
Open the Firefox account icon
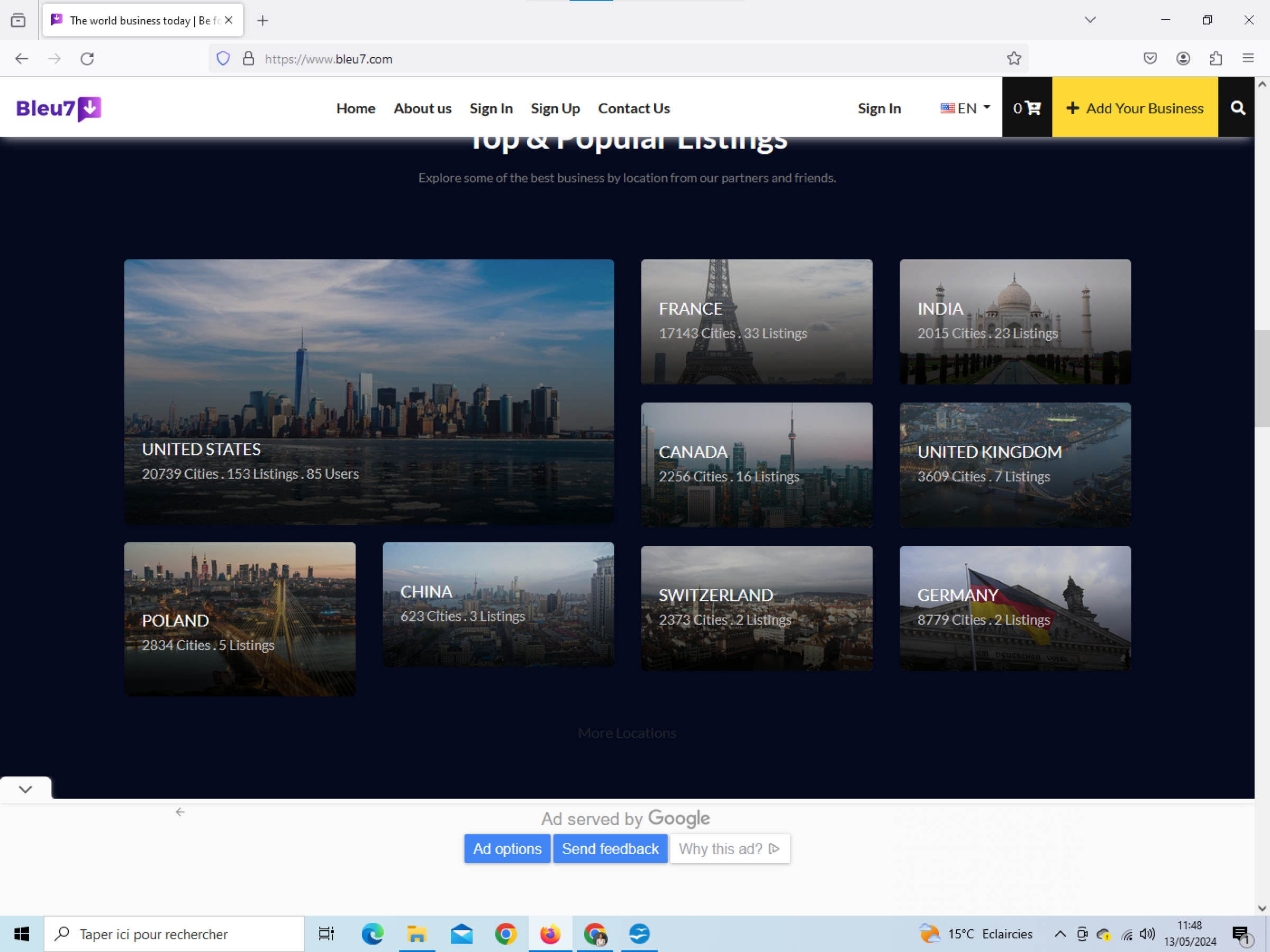point(1183,59)
